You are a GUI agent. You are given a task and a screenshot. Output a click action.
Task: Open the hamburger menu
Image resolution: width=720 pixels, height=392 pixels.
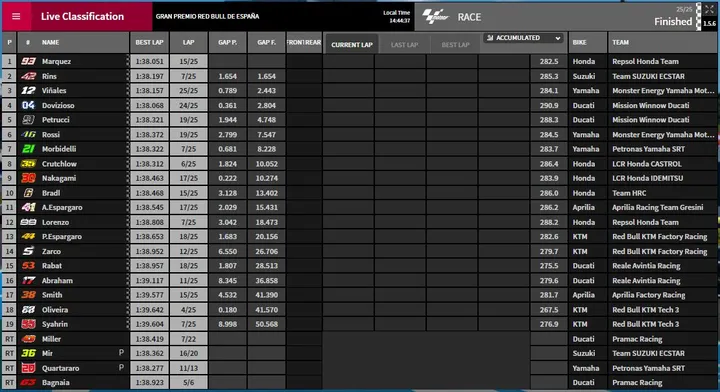(16, 17)
